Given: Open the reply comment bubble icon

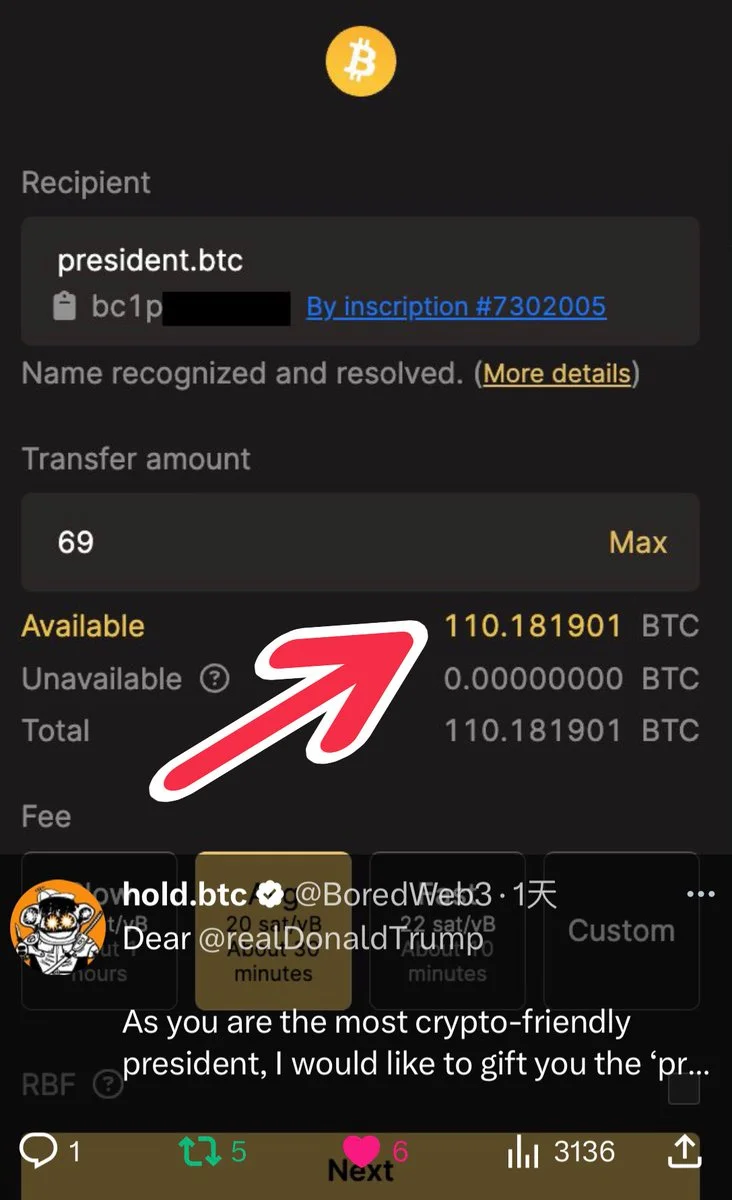Looking at the screenshot, I should tap(38, 1152).
